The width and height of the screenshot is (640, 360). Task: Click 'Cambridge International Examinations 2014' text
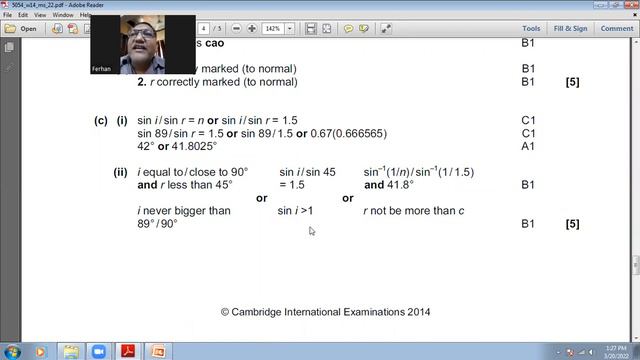(331, 312)
